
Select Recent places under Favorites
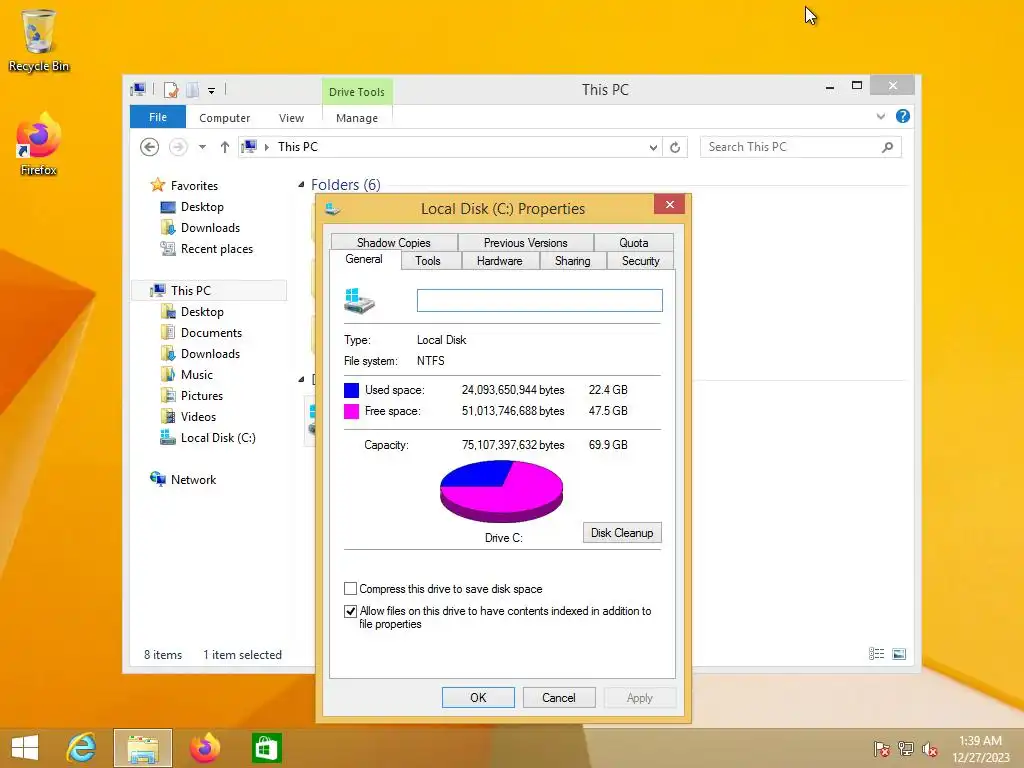point(206,249)
